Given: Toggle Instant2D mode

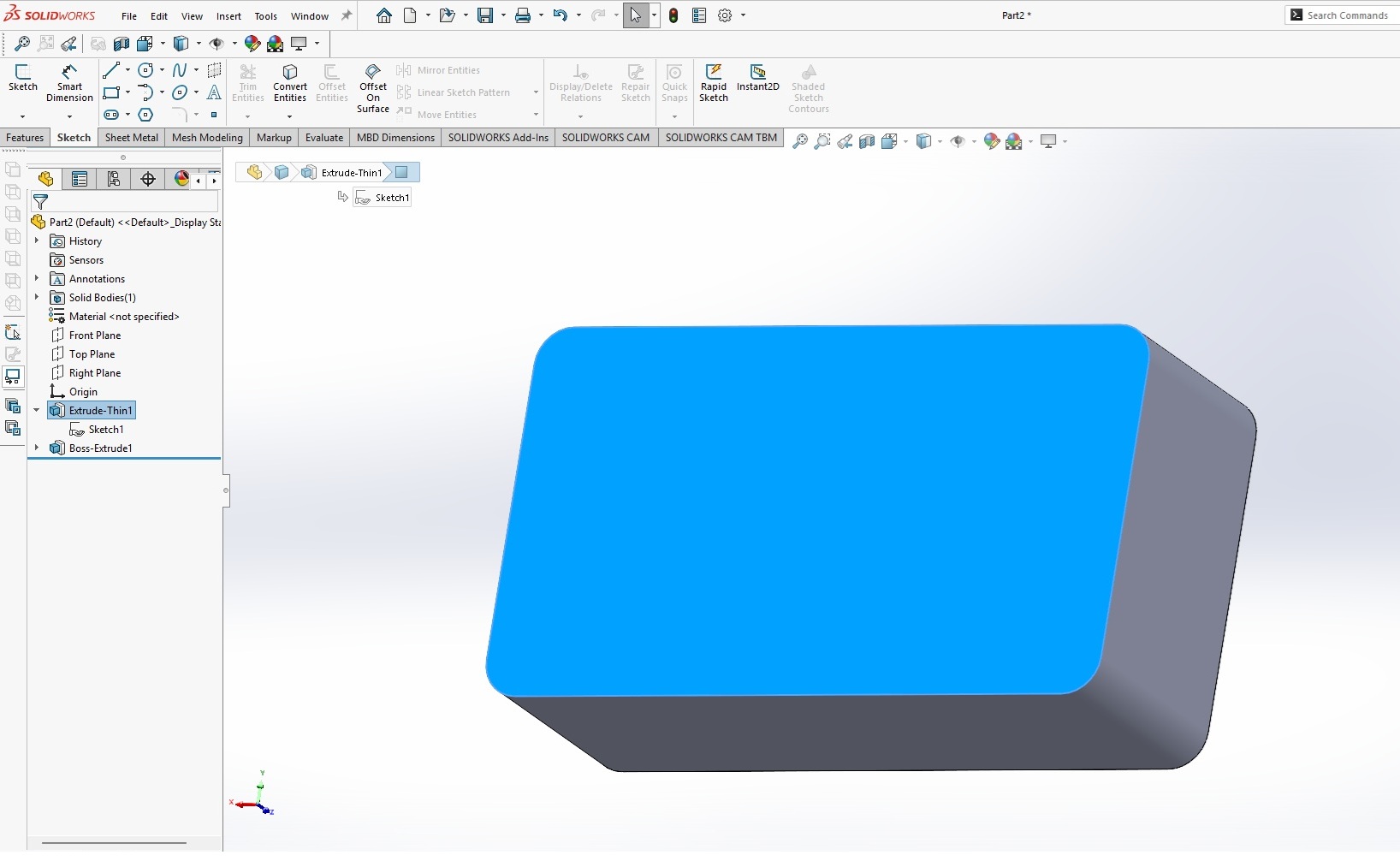Looking at the screenshot, I should click(x=757, y=77).
